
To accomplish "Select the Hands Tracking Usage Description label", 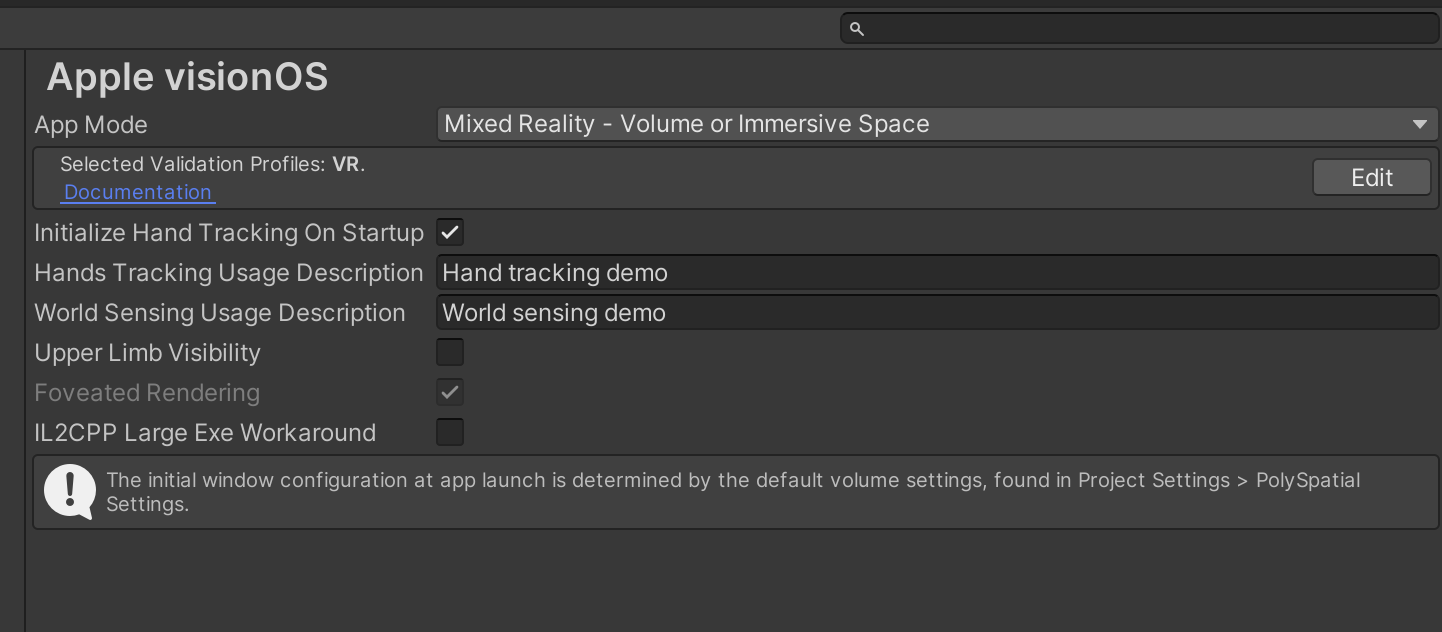I will 229,273.
